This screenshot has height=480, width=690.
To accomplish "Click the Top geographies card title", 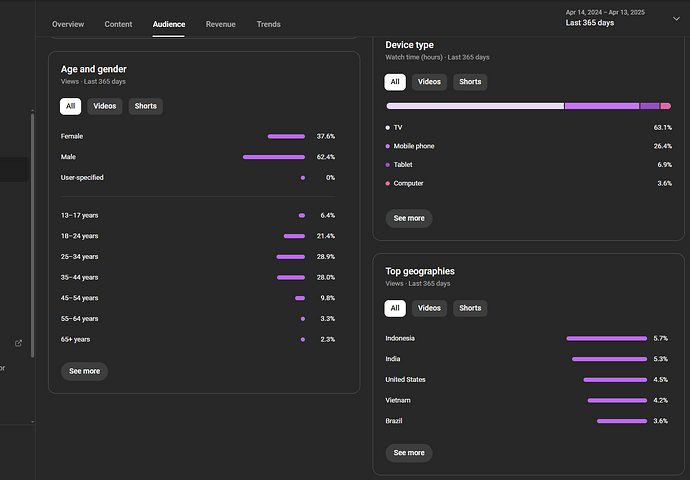I will click(420, 271).
